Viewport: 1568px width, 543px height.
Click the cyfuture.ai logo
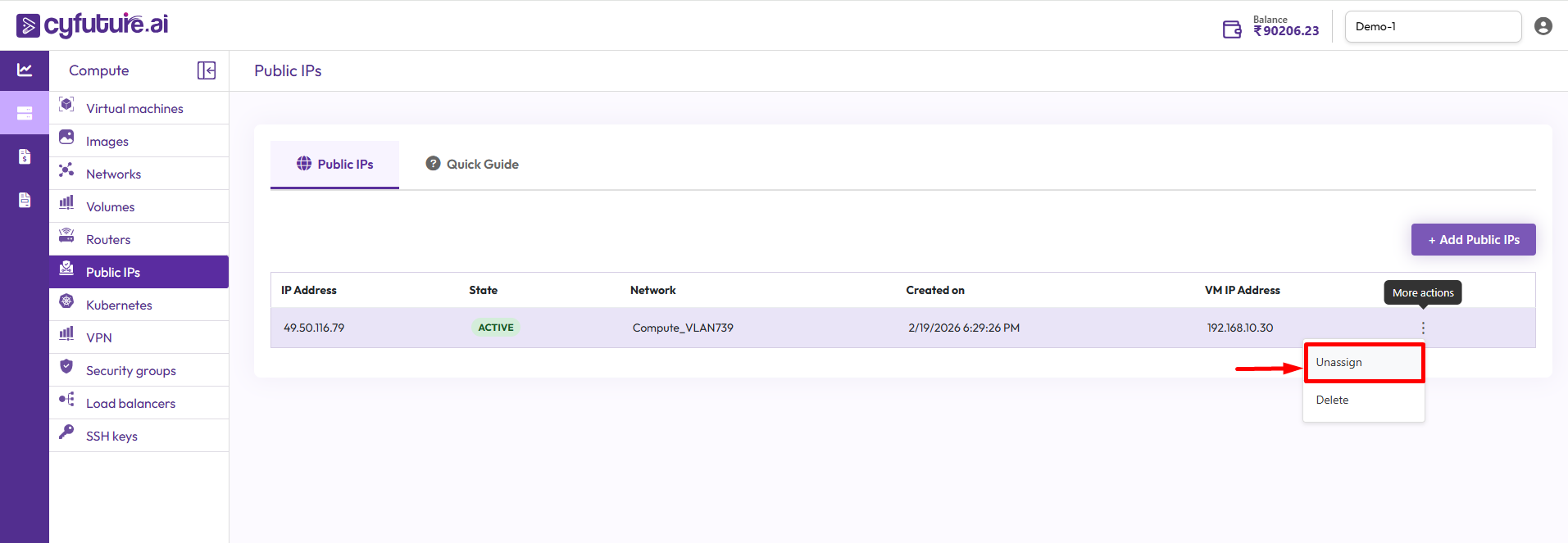pyautogui.click(x=93, y=25)
